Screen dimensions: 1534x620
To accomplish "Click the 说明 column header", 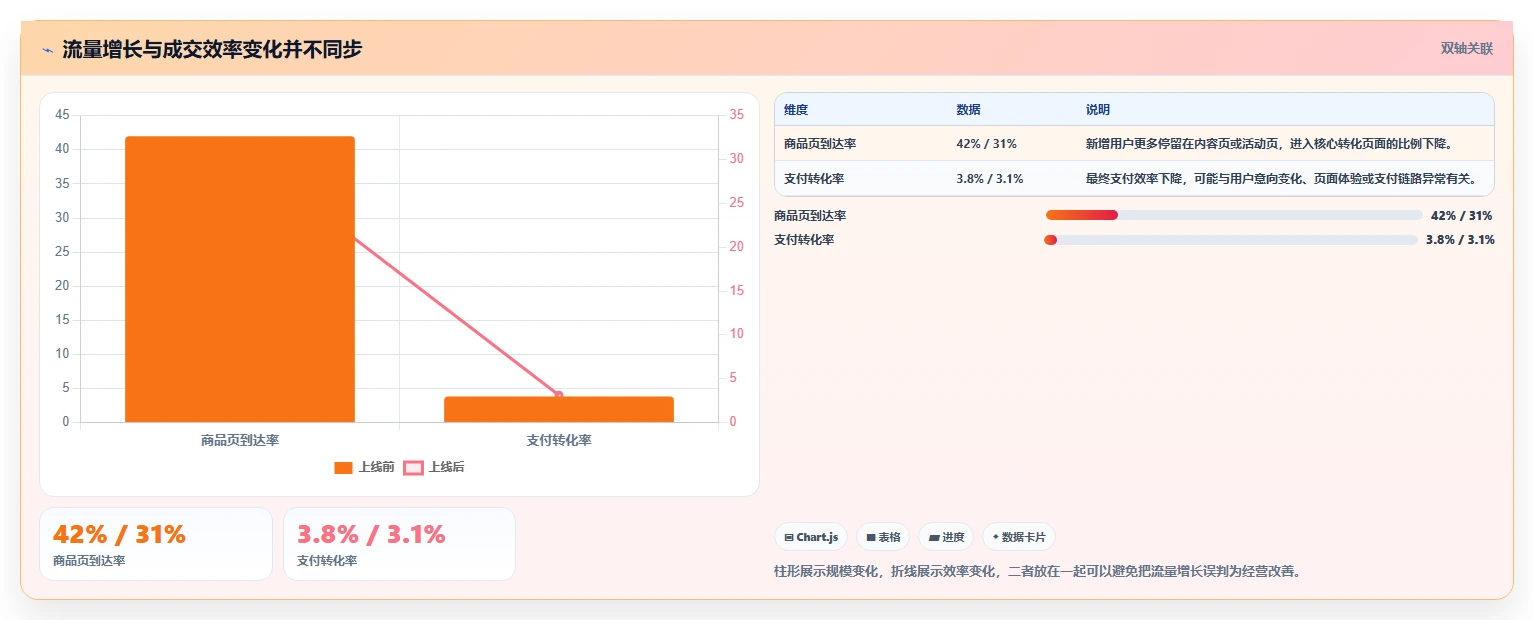I will point(1098,110).
